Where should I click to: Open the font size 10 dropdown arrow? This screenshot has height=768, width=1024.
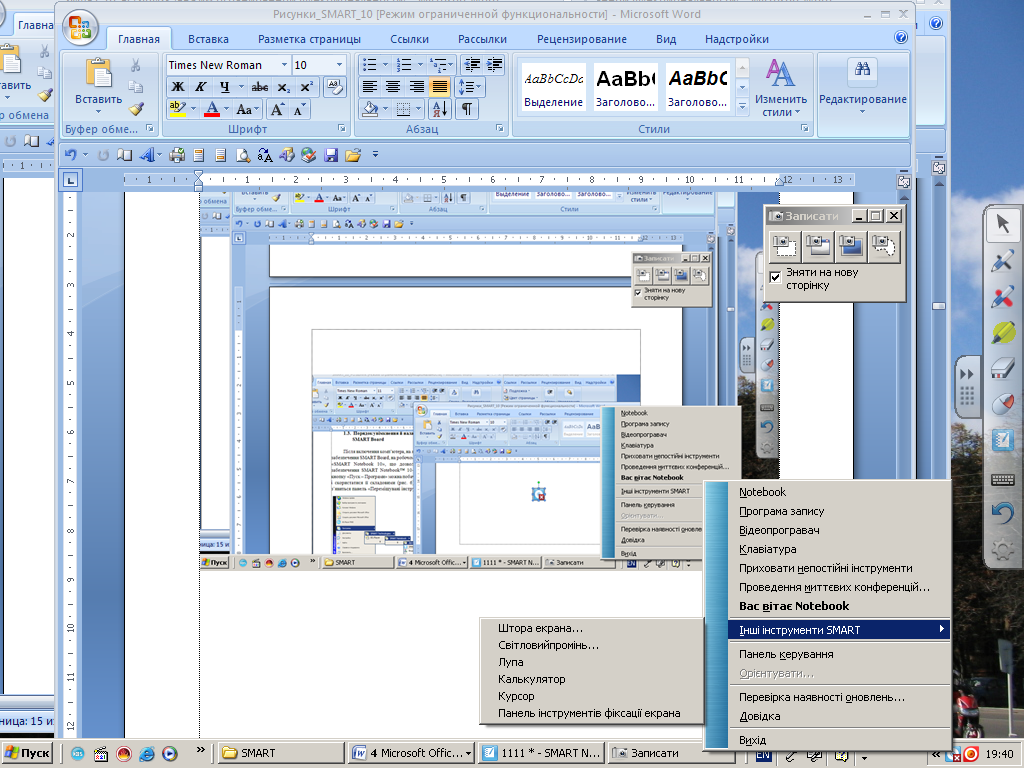pos(339,65)
